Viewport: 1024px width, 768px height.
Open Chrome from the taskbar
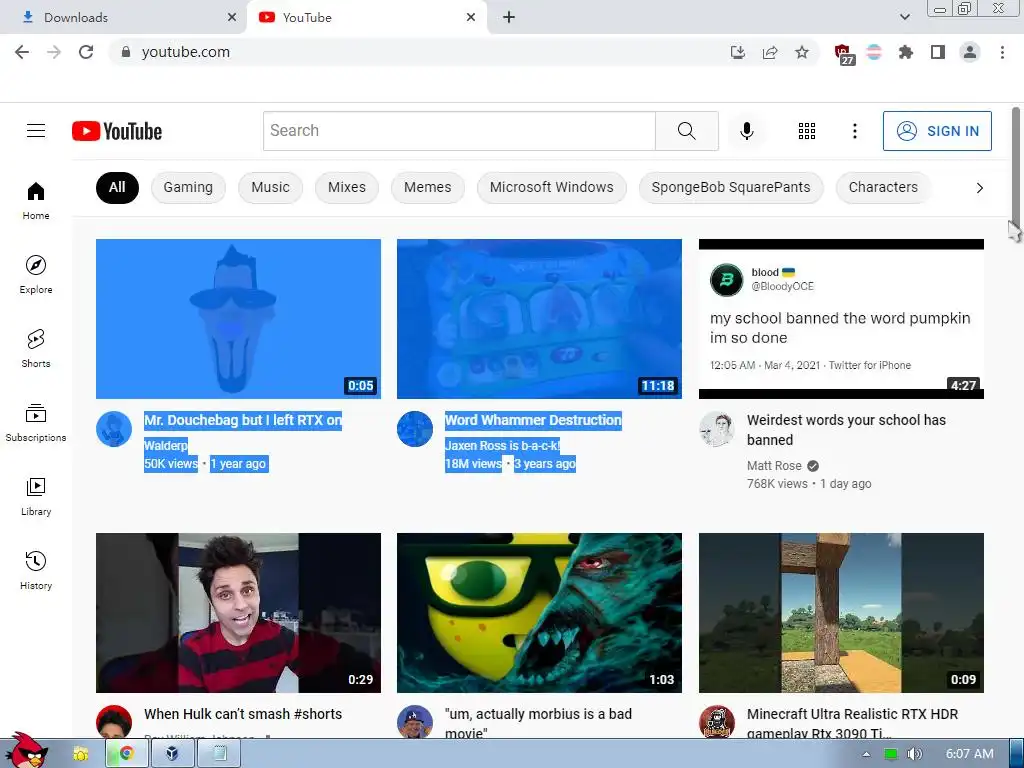(x=126, y=754)
